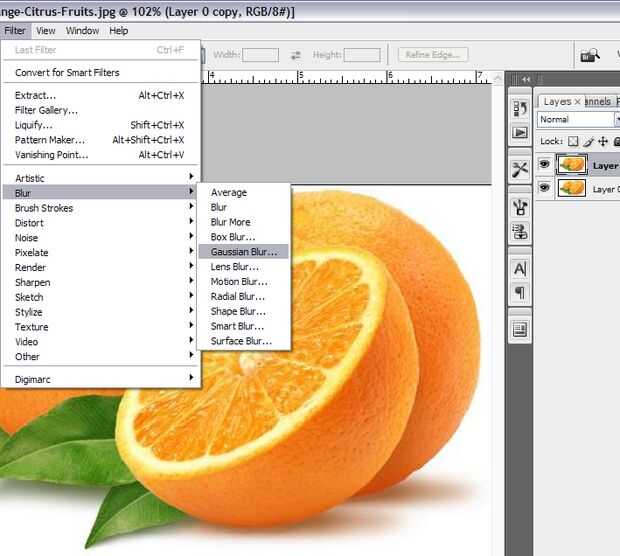
Task: Click the swap width and height icon
Action: (x=295, y=55)
